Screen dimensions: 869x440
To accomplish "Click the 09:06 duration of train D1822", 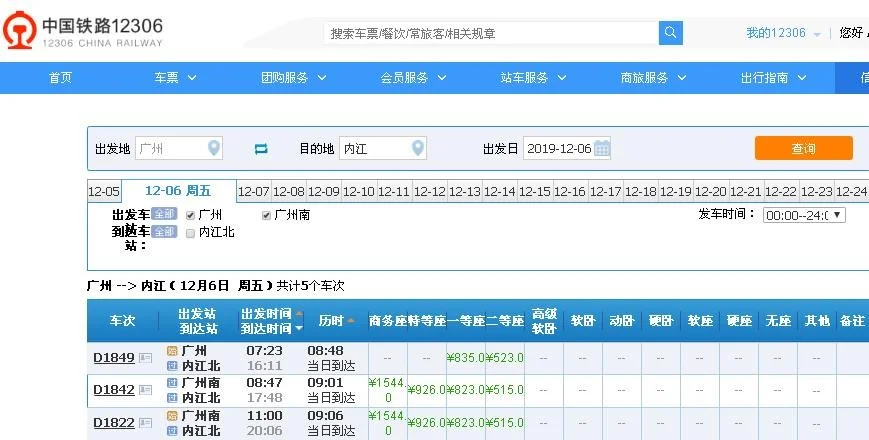I will (x=325, y=416).
